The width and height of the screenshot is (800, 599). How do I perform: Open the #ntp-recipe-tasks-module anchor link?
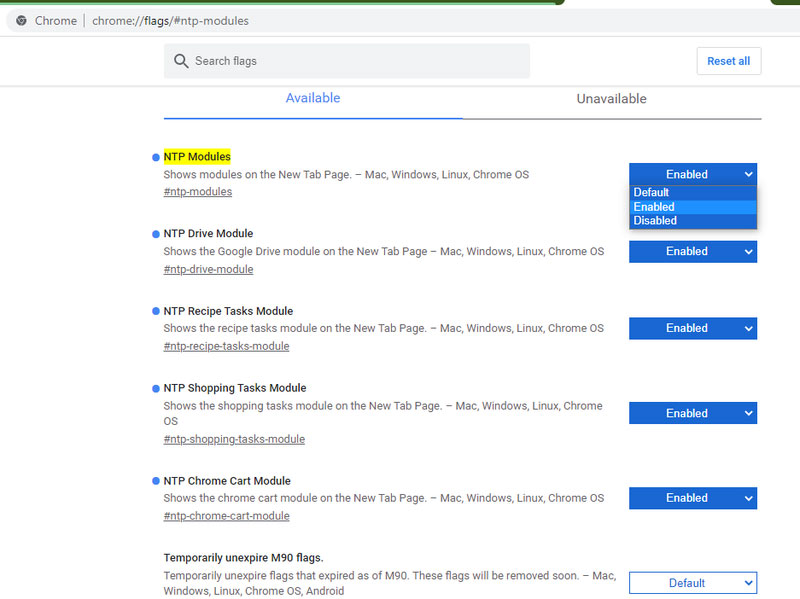226,346
